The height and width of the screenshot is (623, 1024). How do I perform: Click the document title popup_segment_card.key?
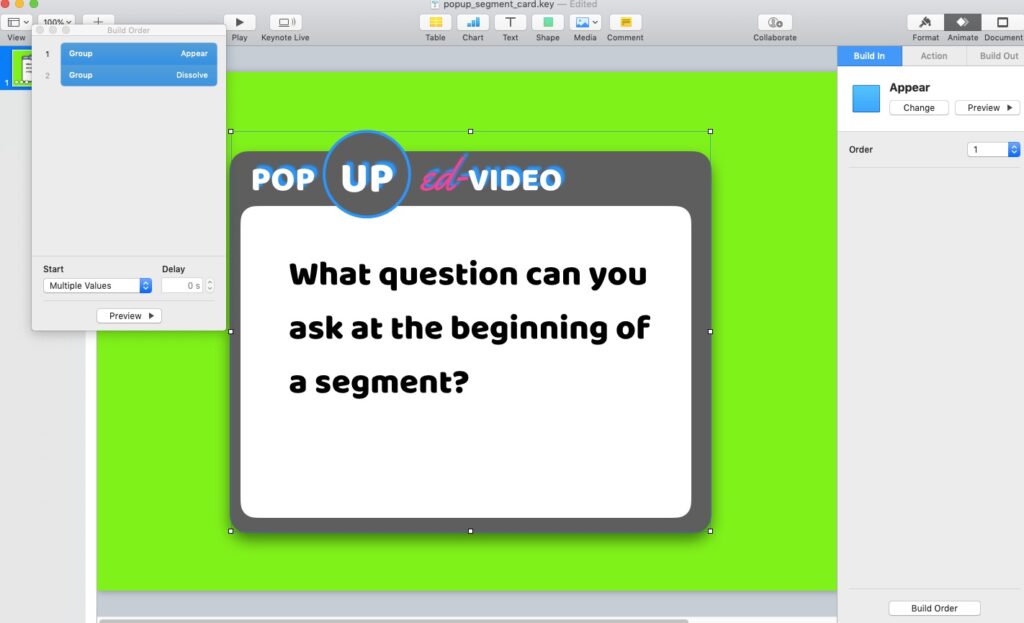pos(498,5)
